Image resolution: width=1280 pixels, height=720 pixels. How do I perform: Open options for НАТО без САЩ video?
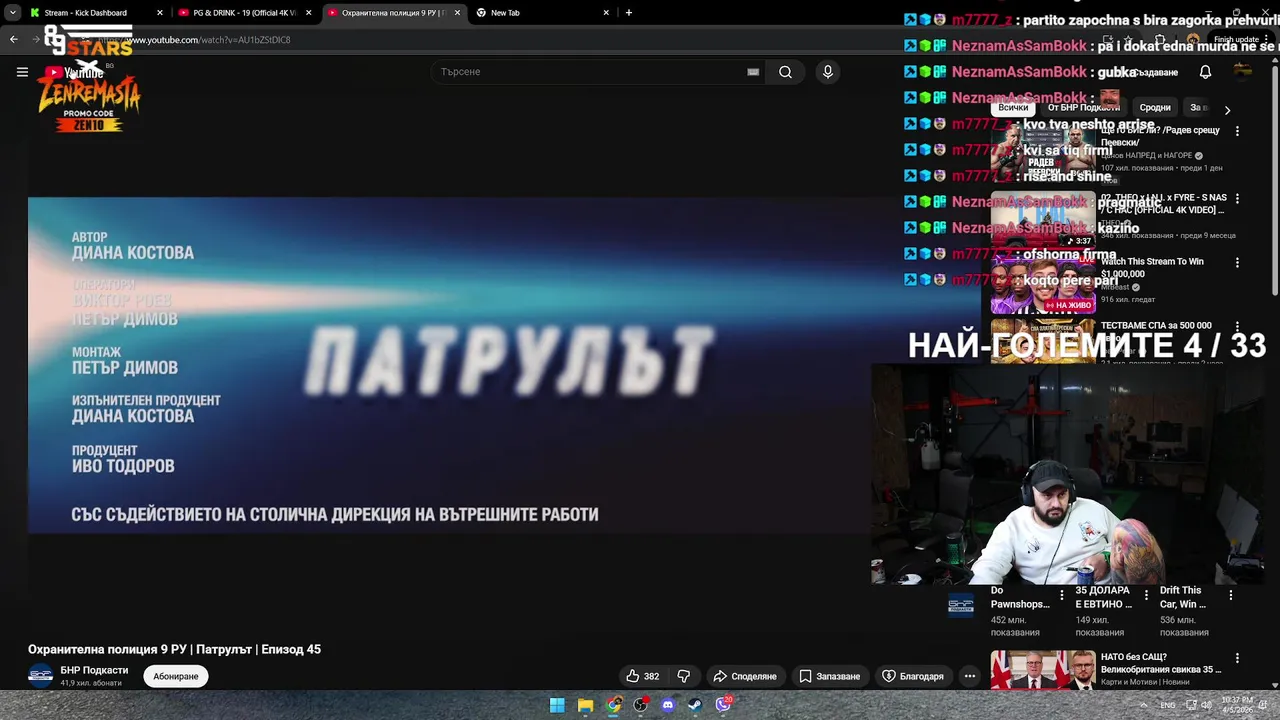[1237, 658]
